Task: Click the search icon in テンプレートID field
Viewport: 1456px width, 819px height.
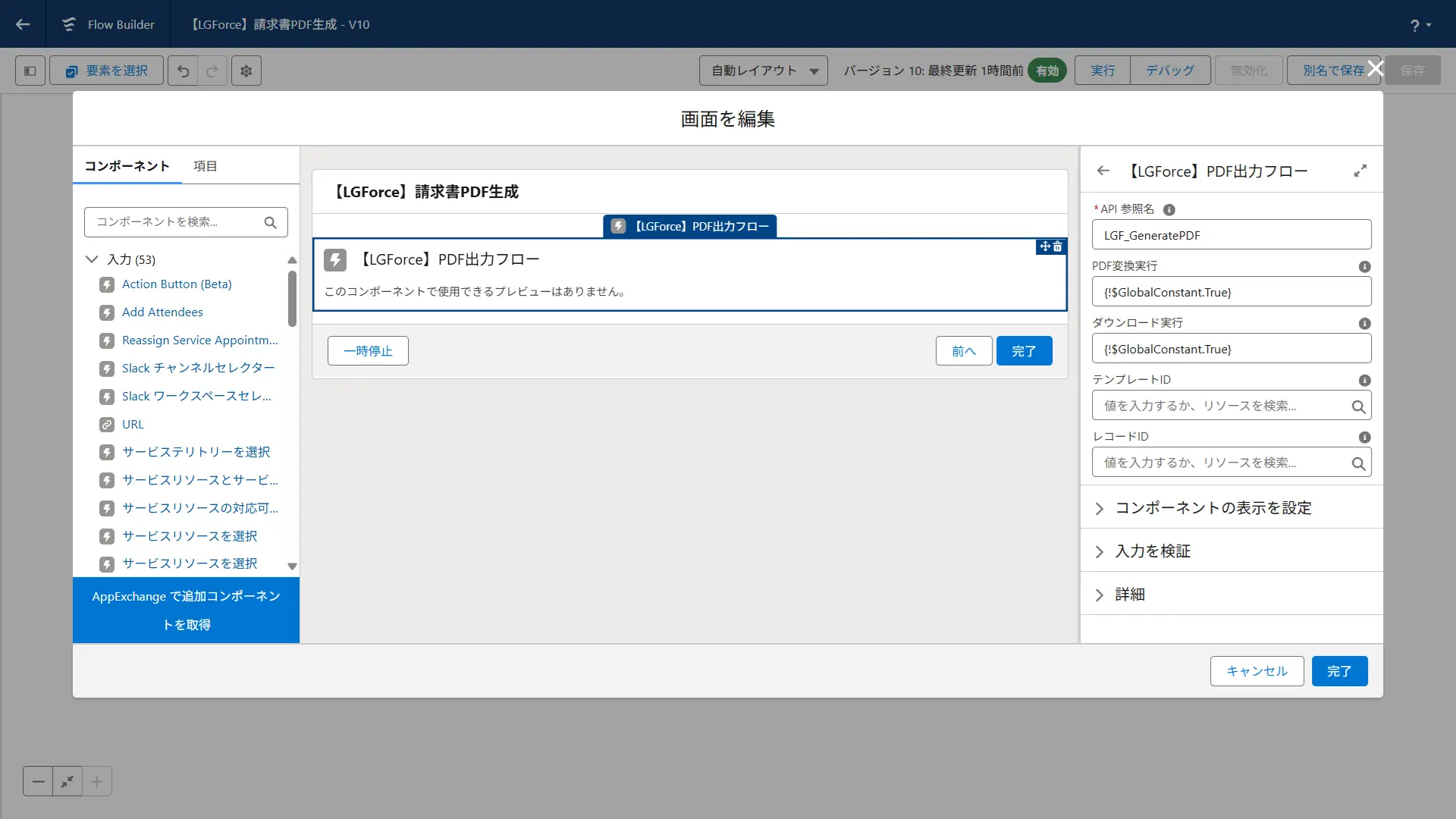Action: (1358, 406)
